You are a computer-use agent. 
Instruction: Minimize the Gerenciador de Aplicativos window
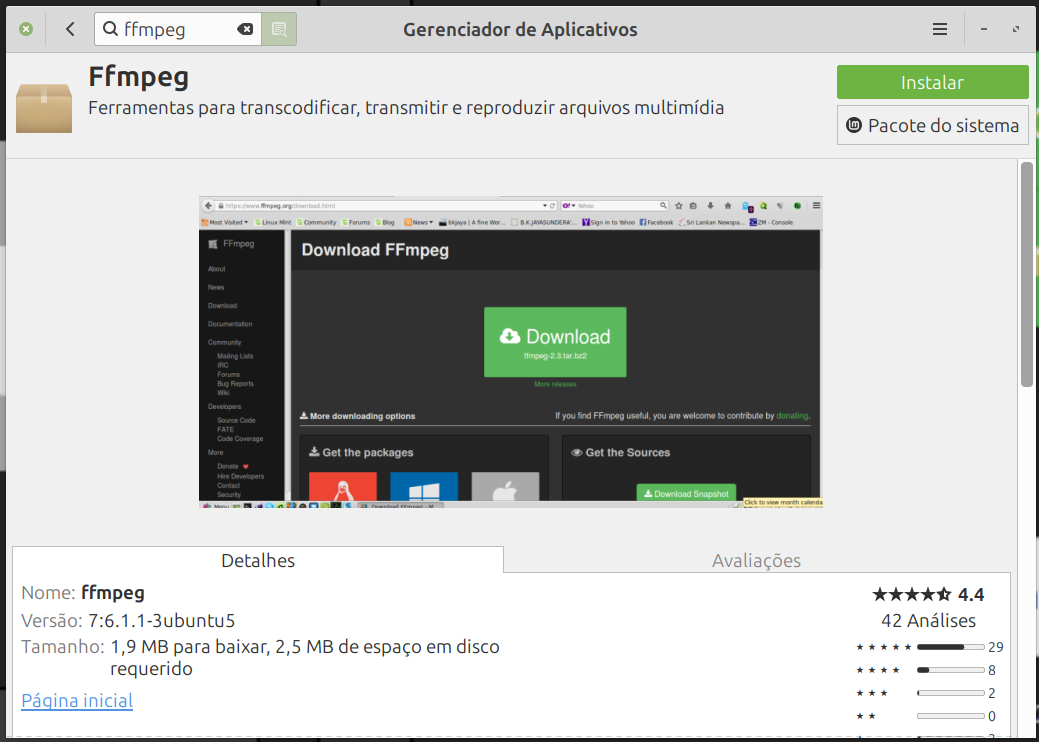(984, 29)
